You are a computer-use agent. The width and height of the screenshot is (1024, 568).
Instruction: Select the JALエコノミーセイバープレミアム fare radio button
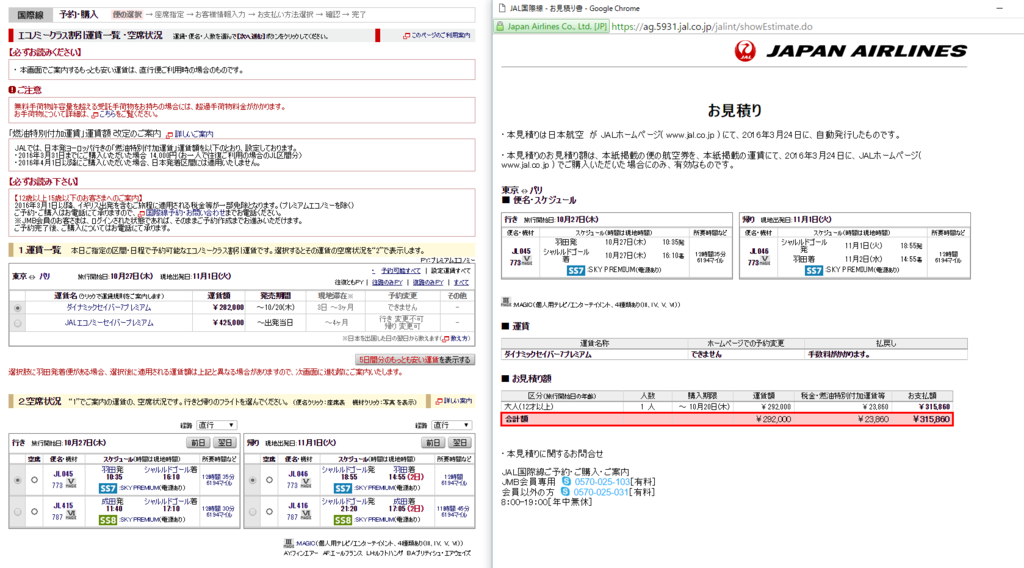point(18,323)
